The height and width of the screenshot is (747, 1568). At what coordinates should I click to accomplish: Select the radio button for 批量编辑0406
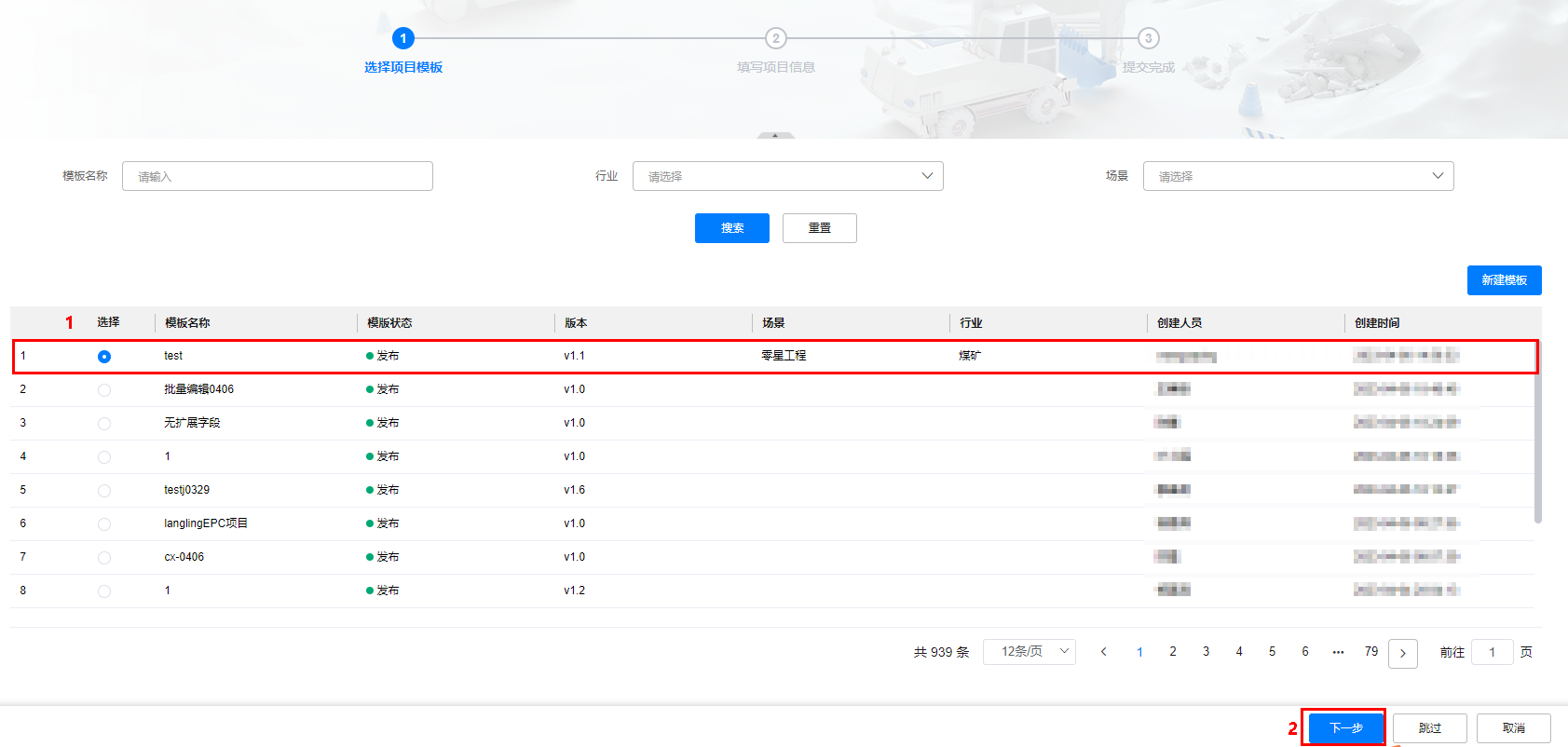(104, 390)
